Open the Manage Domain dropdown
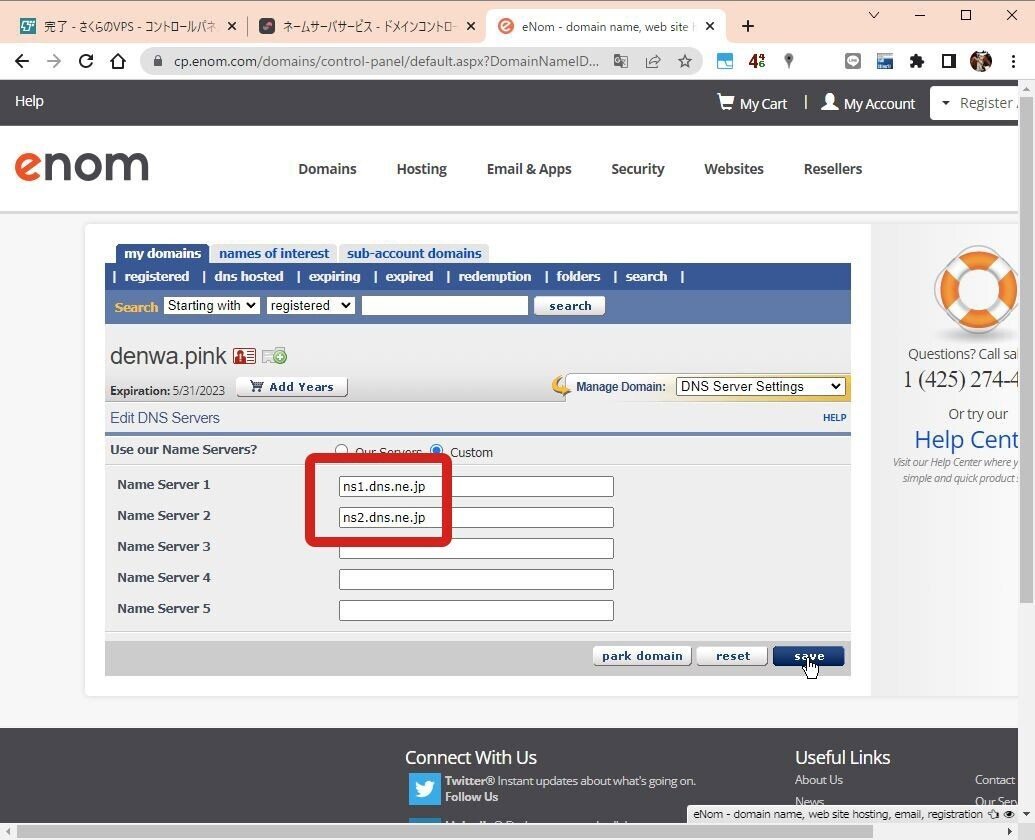Image resolution: width=1035 pixels, height=840 pixels. coord(760,387)
